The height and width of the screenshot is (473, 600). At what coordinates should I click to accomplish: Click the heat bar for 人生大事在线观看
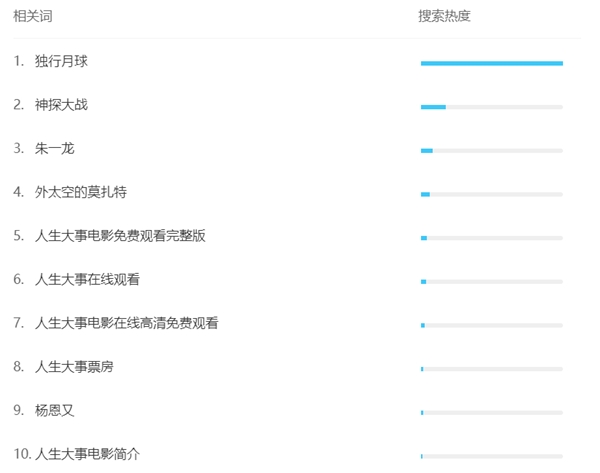click(492, 282)
